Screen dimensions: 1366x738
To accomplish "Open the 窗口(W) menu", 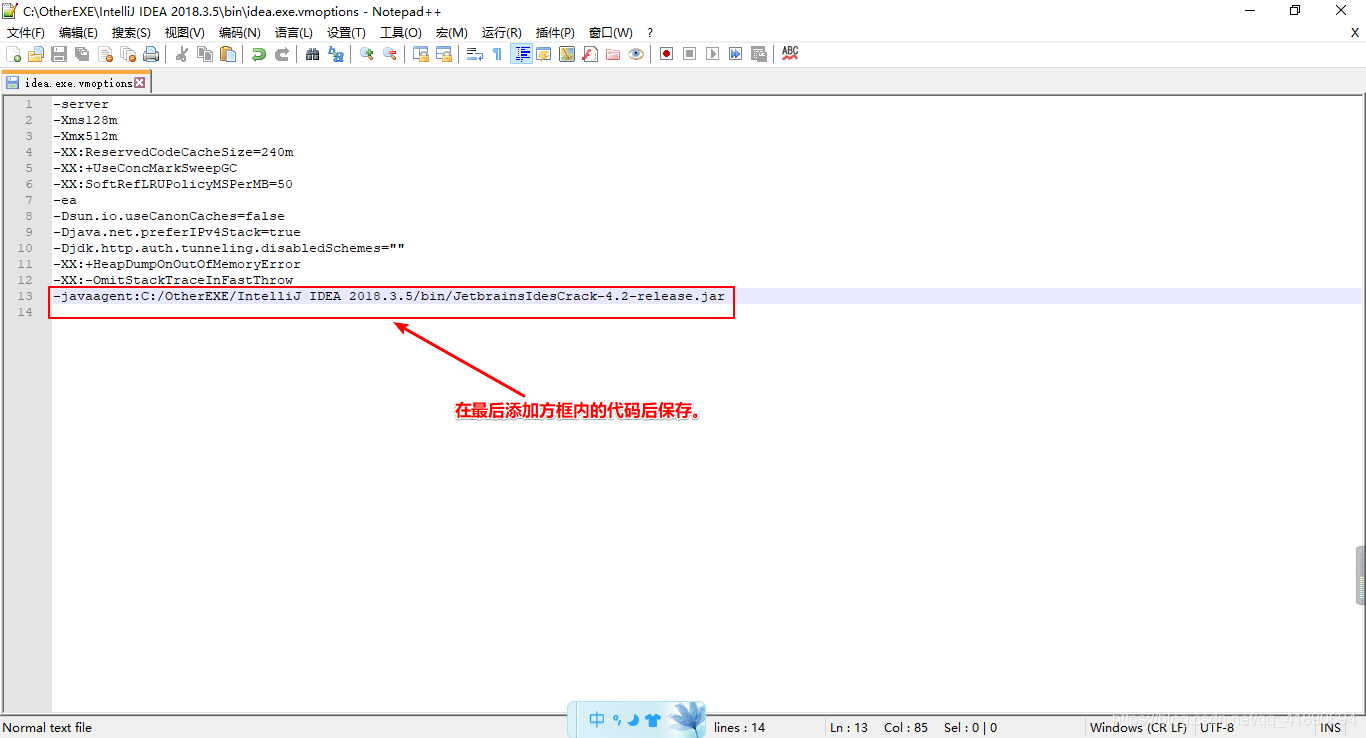I will [610, 33].
